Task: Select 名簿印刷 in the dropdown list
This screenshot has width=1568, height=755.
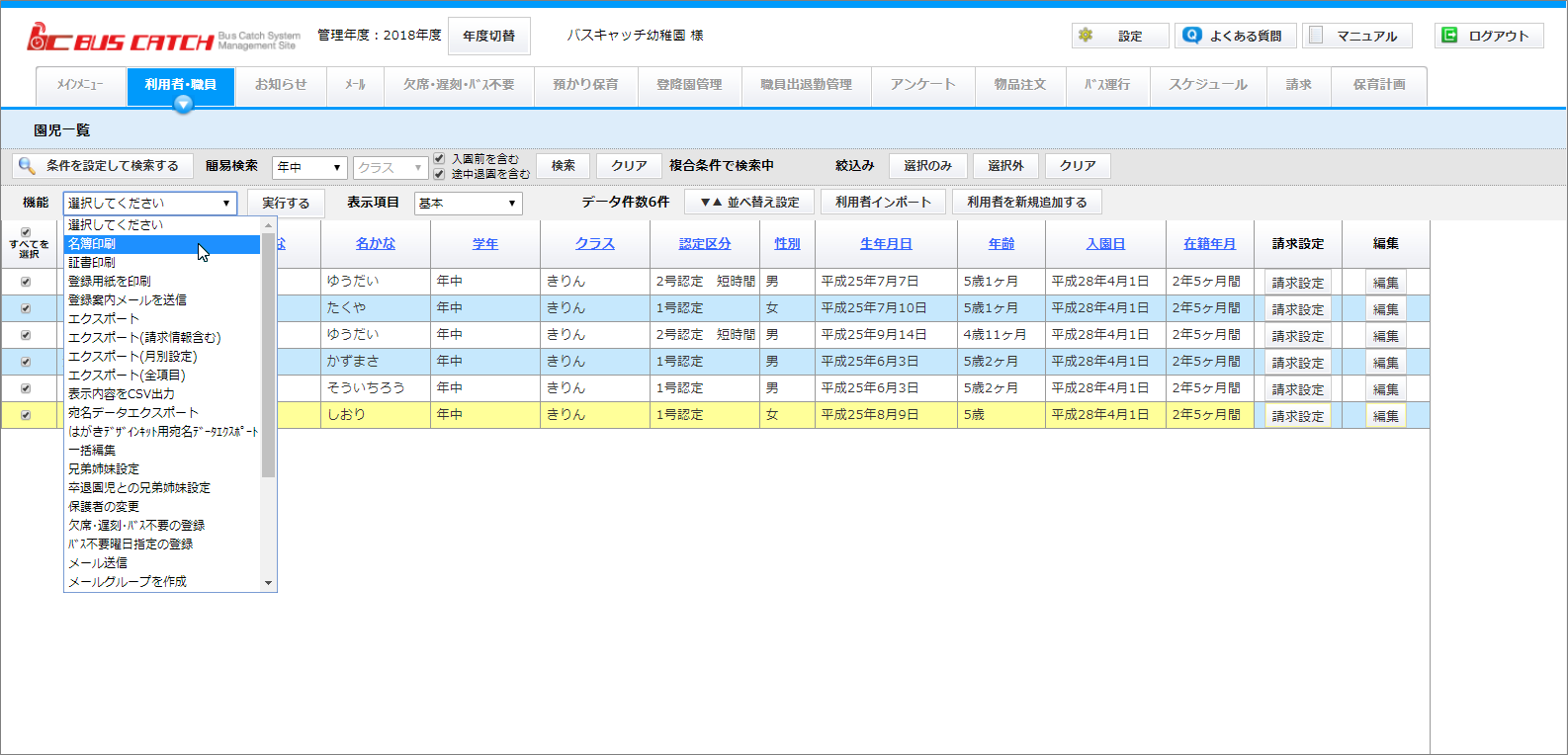Action: click(162, 243)
